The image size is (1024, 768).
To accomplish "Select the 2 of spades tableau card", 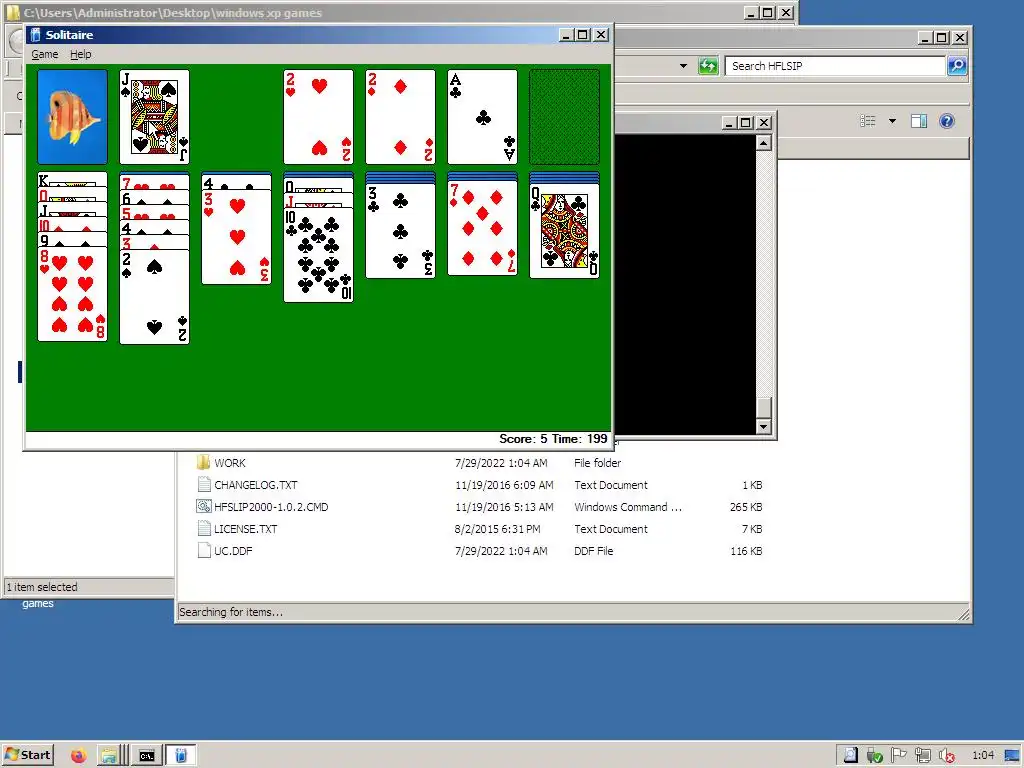I will click(x=155, y=297).
